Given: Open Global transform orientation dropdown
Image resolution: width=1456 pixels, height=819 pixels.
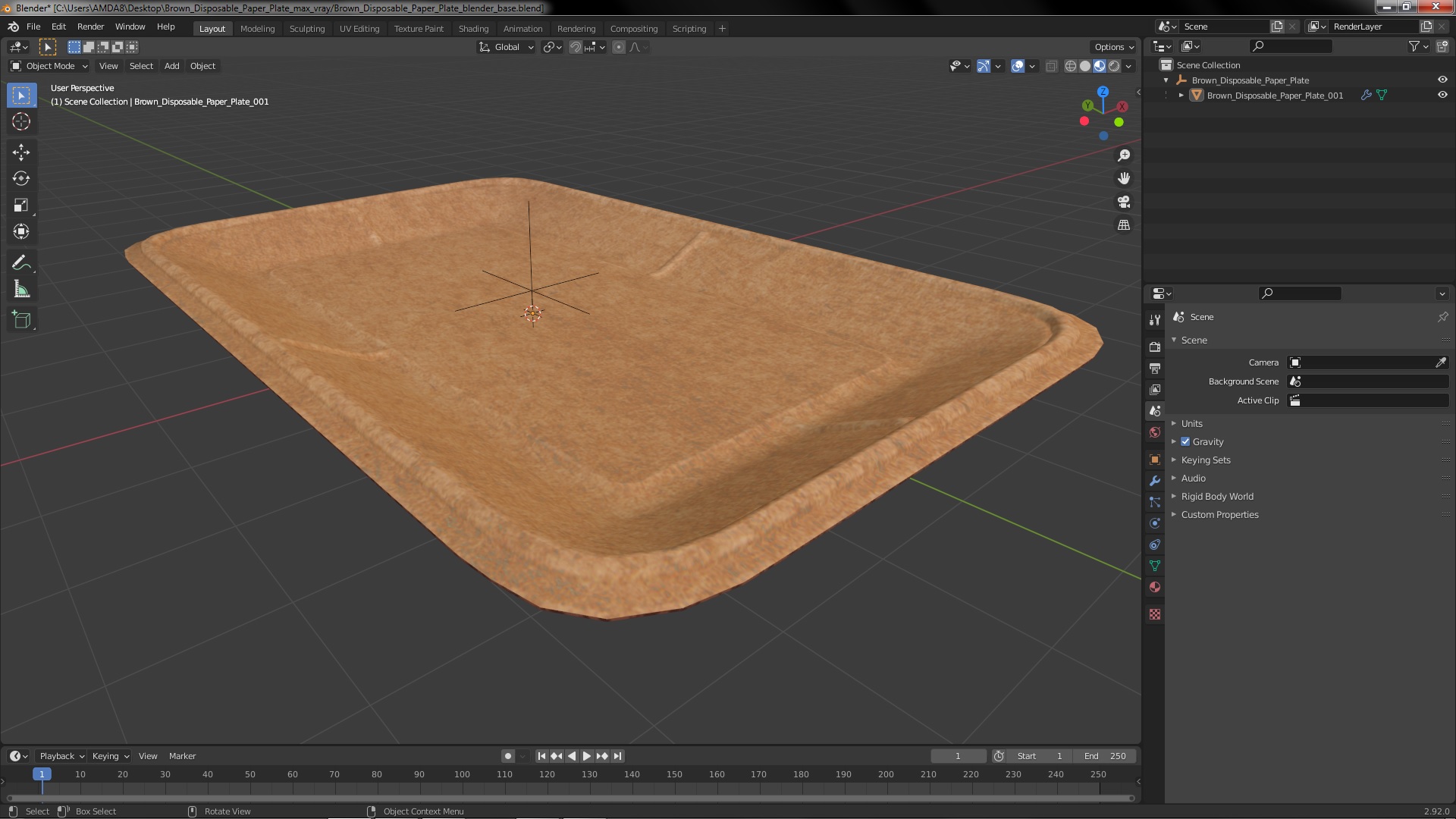Looking at the screenshot, I should [x=507, y=47].
